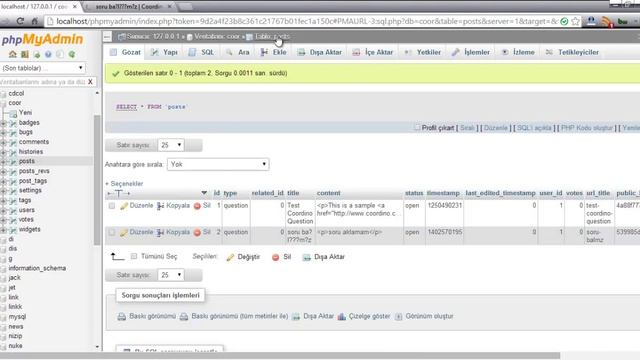This screenshot has width=640, height=360.
Task: Open the Ara search tab
Action: tap(238, 52)
